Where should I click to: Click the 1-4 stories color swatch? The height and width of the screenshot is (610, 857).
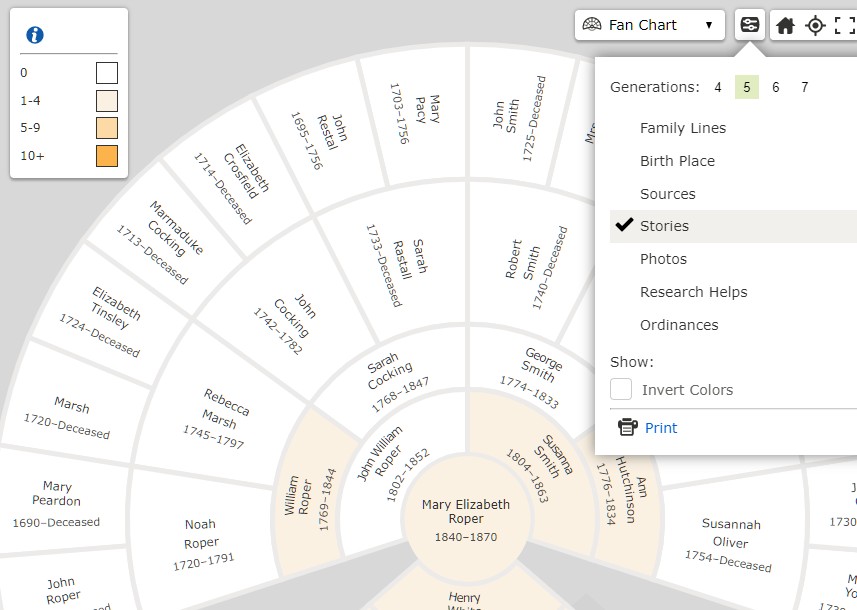[x=107, y=101]
